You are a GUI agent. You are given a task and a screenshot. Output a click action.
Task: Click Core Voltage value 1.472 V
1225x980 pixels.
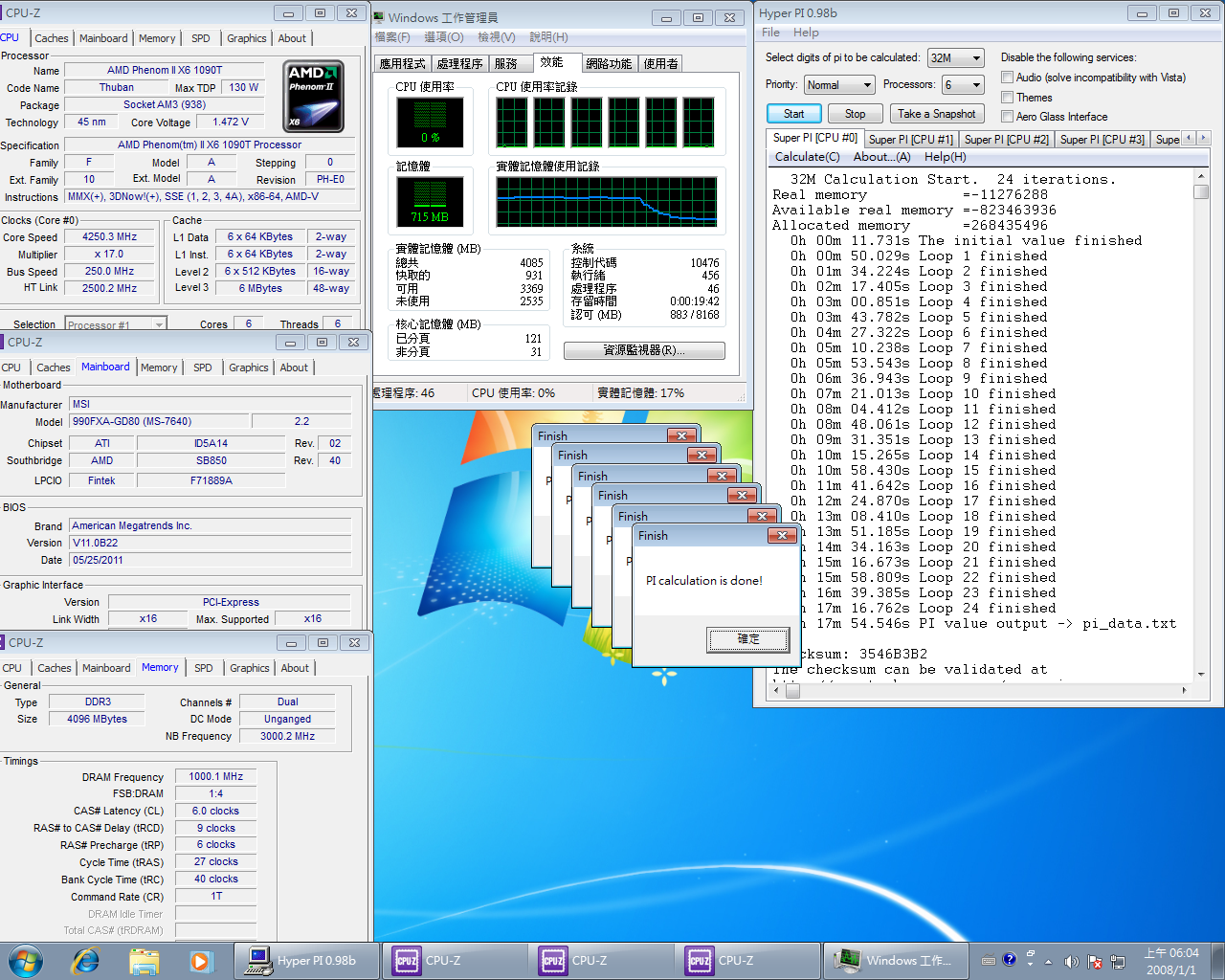pyautogui.click(x=231, y=122)
